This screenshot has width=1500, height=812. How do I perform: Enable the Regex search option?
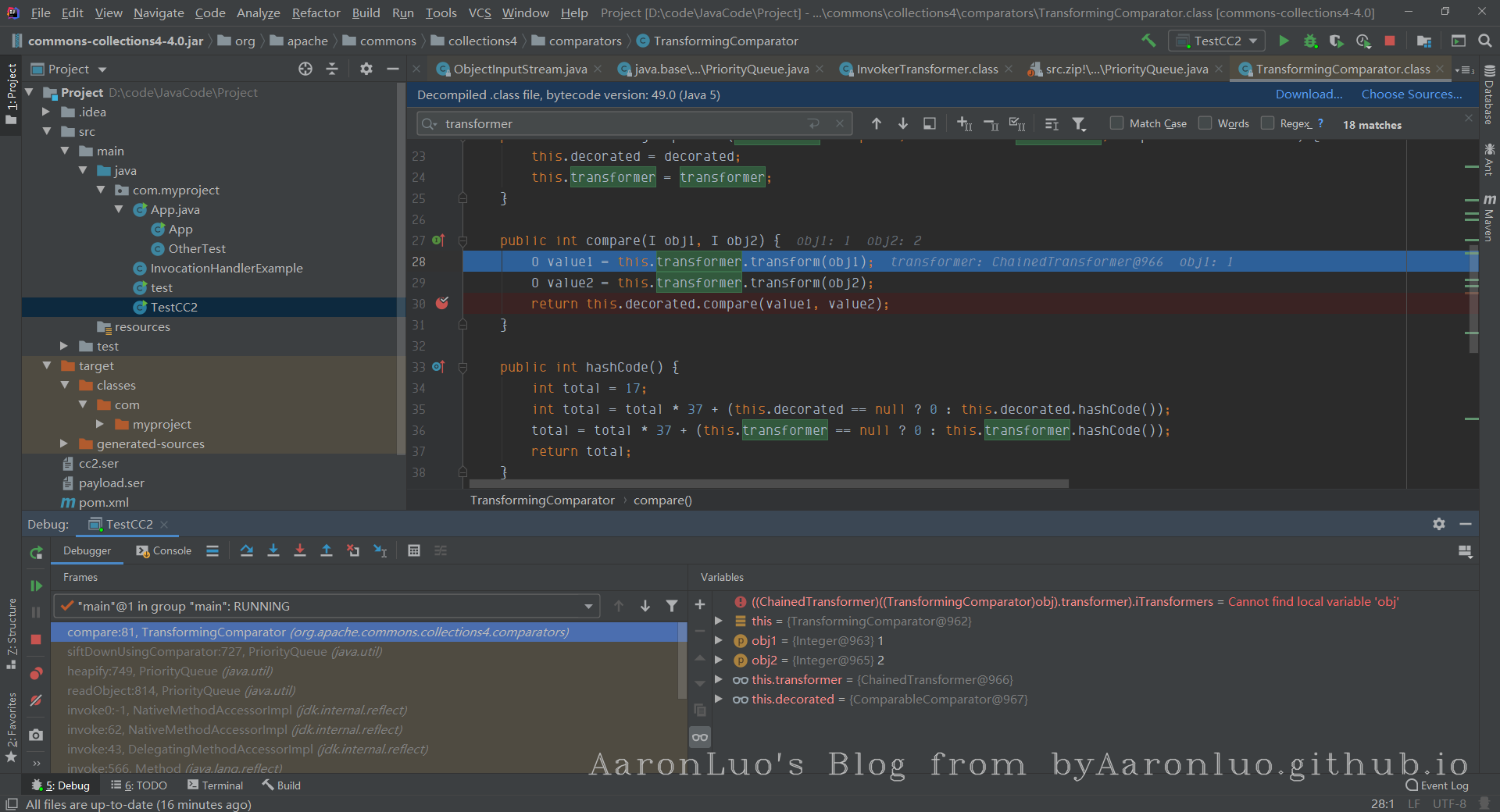[1268, 123]
